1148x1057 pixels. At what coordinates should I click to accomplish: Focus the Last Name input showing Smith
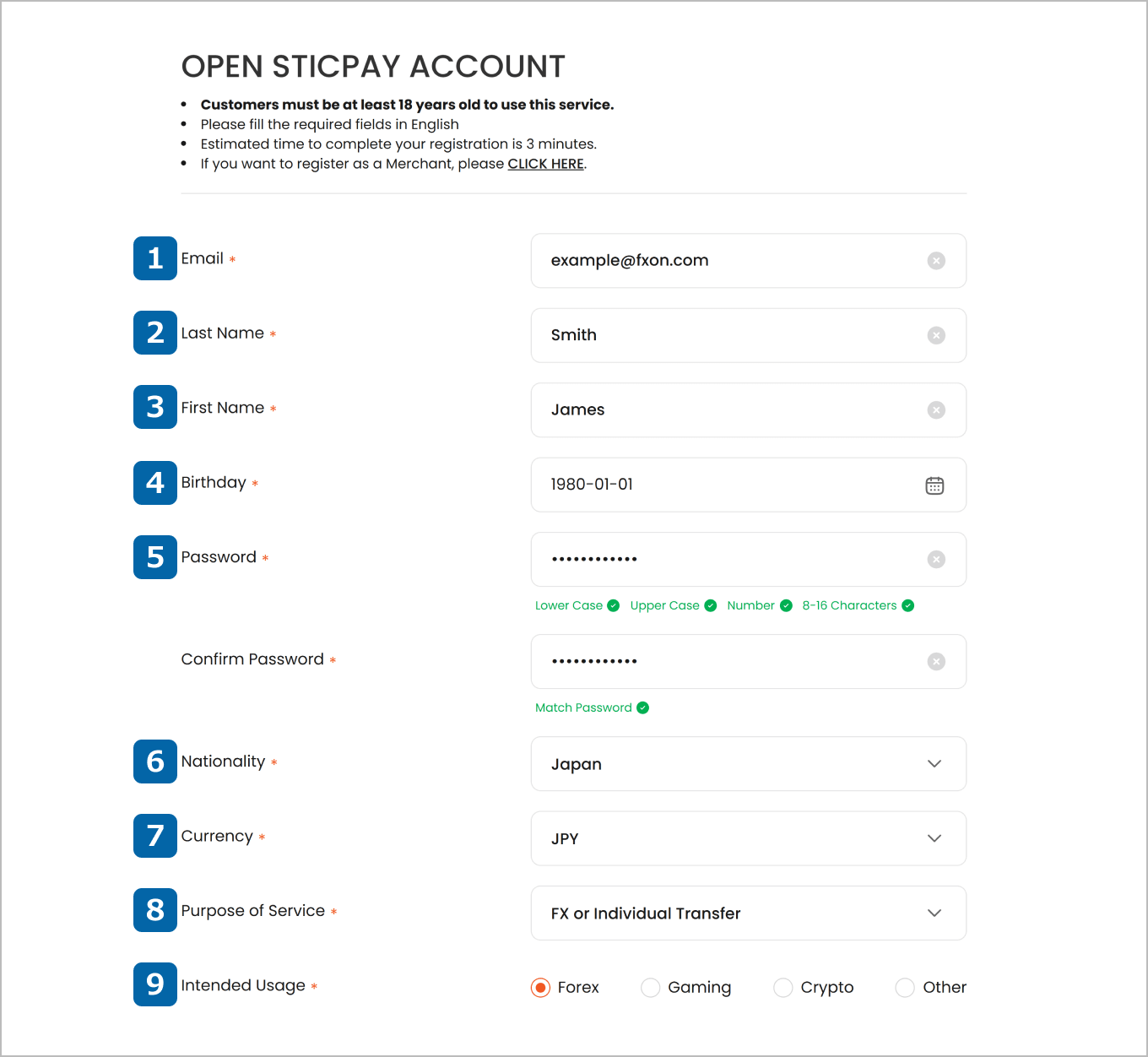pos(749,335)
